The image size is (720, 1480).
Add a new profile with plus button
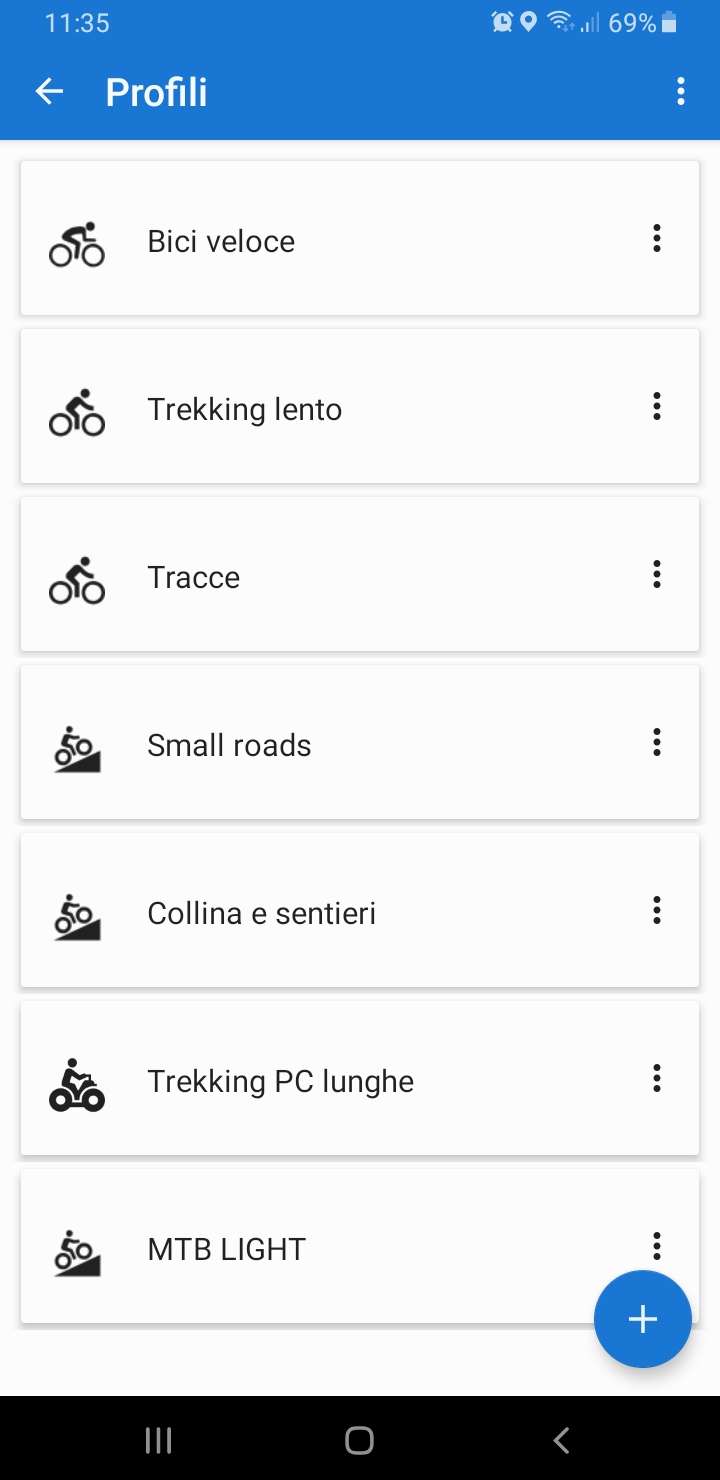coord(642,1319)
